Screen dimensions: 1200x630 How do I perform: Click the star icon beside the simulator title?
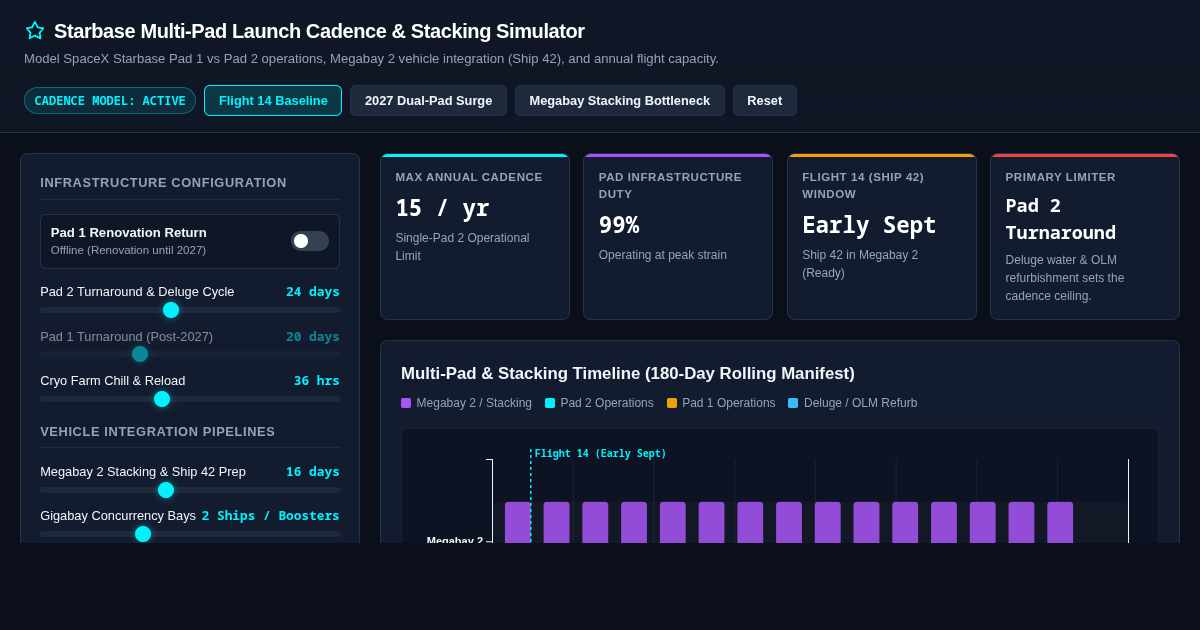click(35, 31)
